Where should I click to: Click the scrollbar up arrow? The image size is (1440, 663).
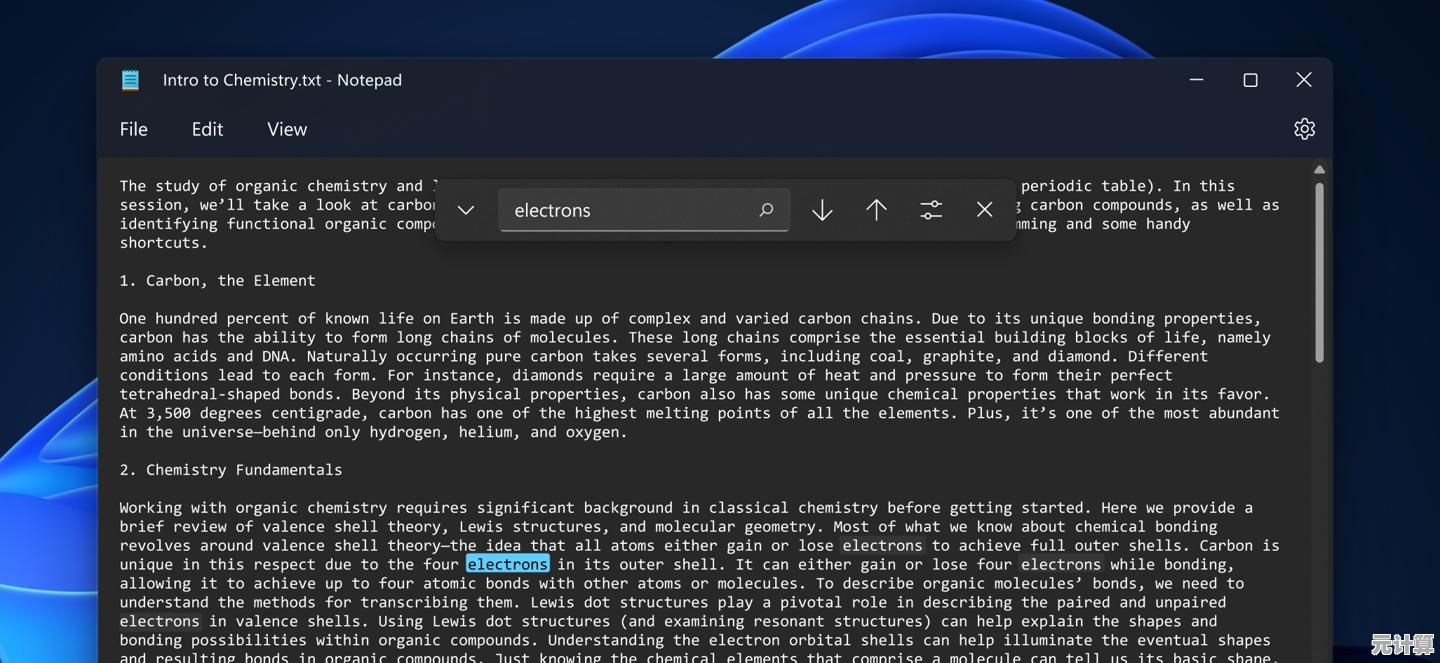(x=1319, y=170)
